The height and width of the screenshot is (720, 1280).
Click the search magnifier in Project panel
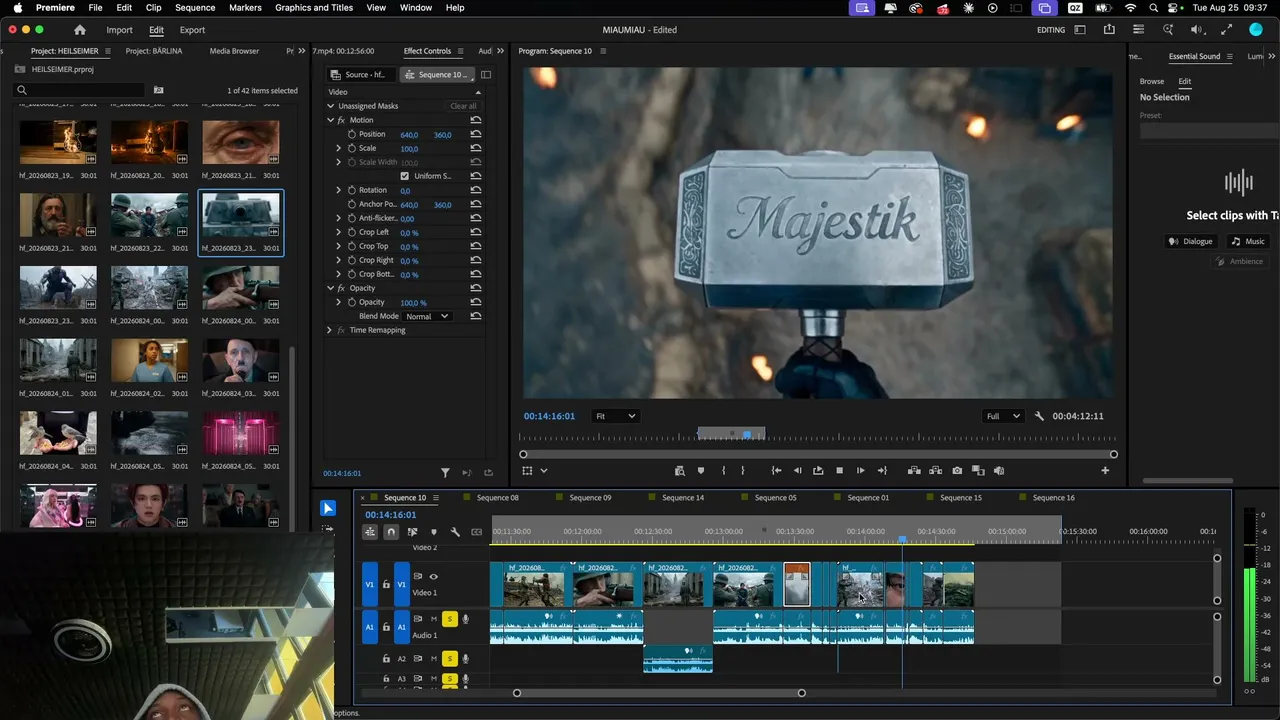[21, 90]
